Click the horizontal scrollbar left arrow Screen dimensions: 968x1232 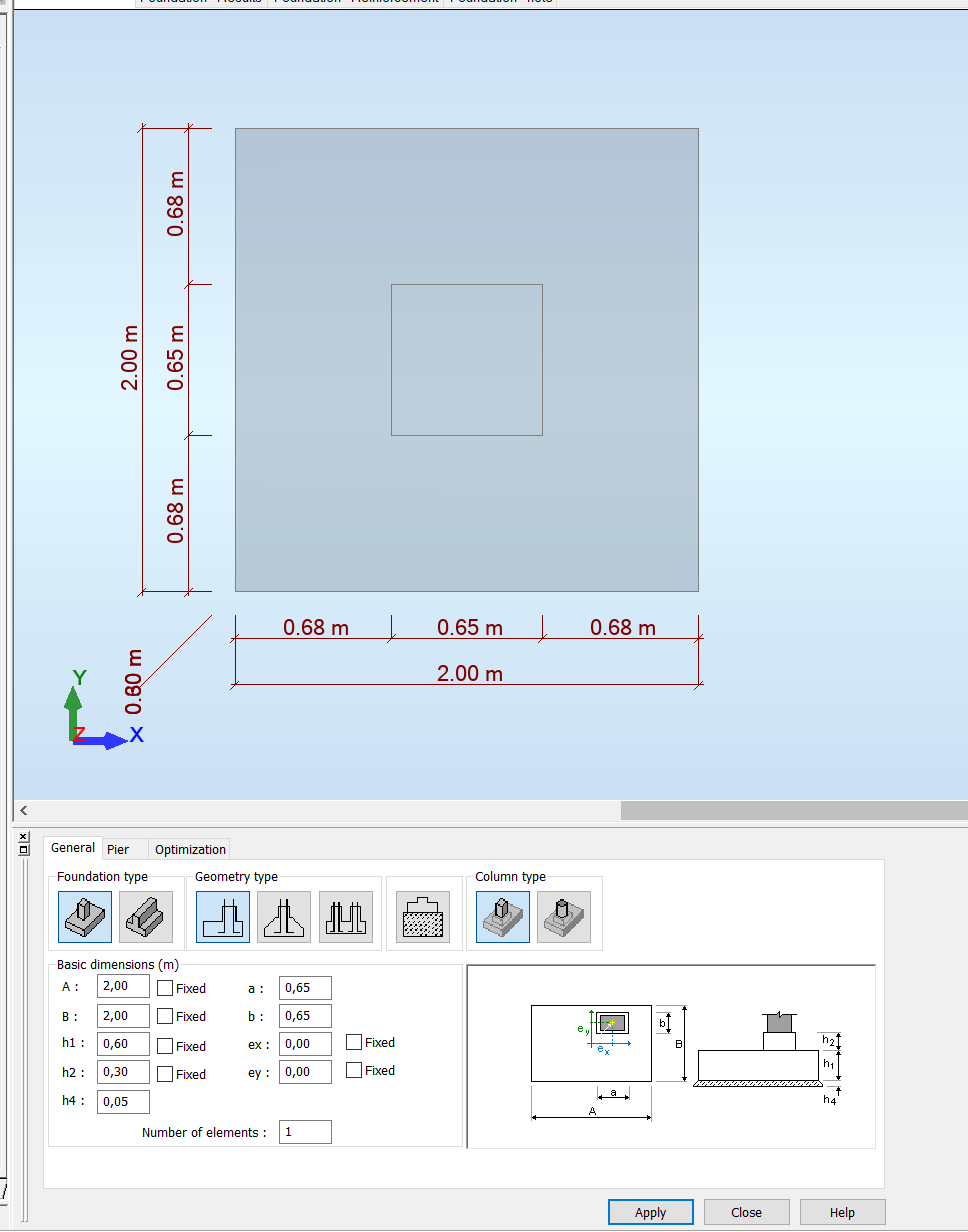click(x=22, y=810)
